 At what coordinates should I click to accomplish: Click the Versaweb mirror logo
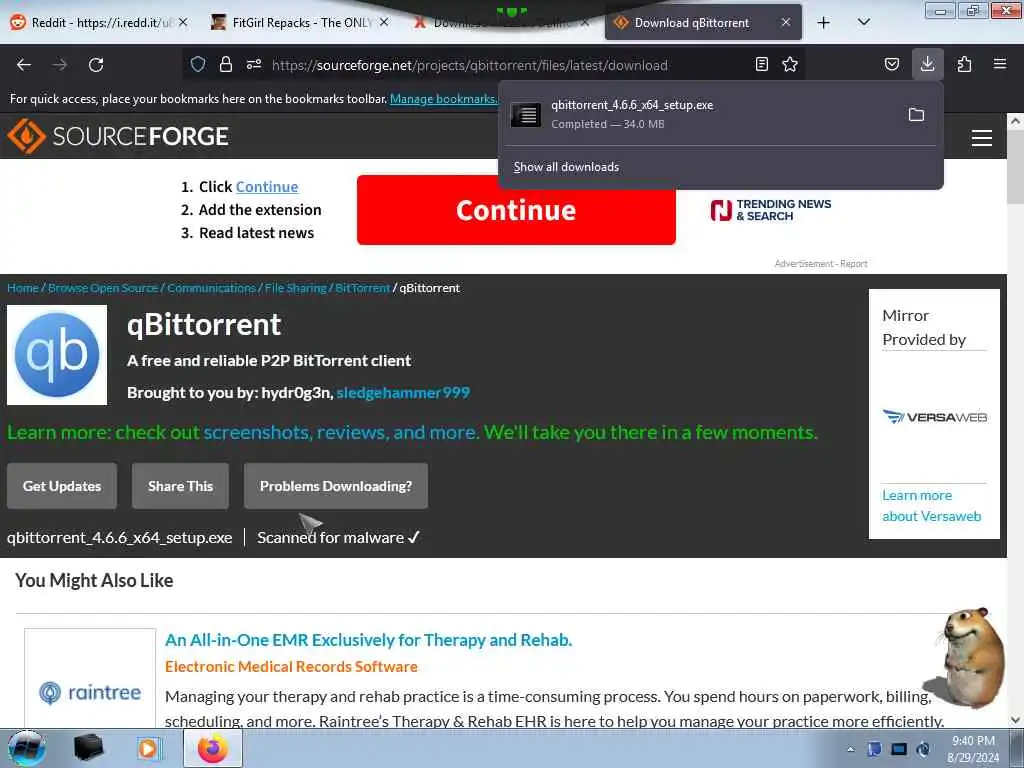[x=935, y=417]
